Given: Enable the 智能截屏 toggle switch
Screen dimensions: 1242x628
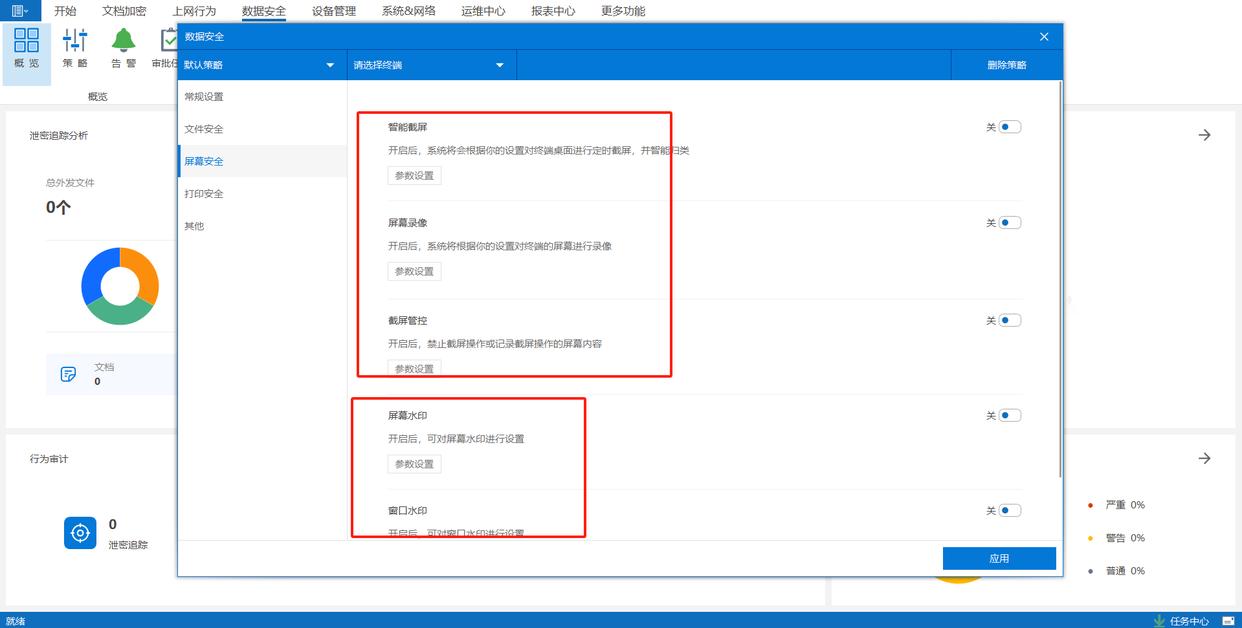Looking at the screenshot, I should coord(1009,127).
